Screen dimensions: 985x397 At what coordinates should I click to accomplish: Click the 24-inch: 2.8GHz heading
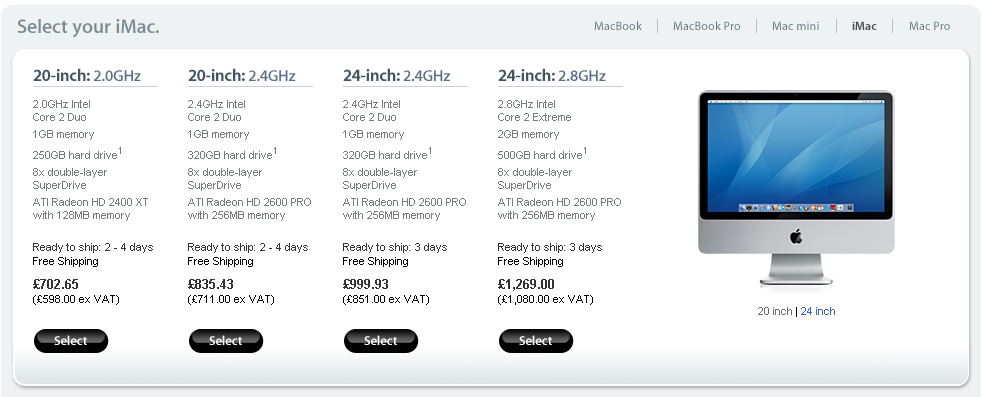[552, 76]
